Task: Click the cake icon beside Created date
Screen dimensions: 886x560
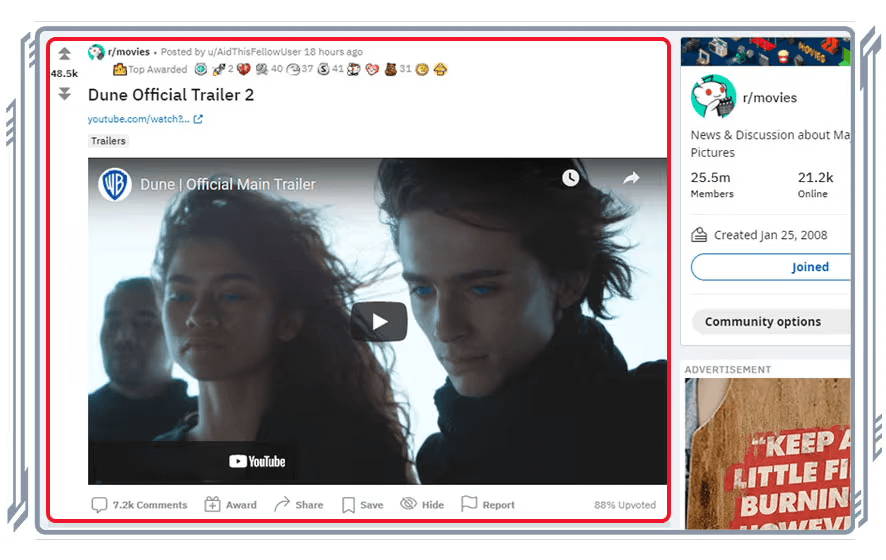Action: pyautogui.click(x=699, y=235)
